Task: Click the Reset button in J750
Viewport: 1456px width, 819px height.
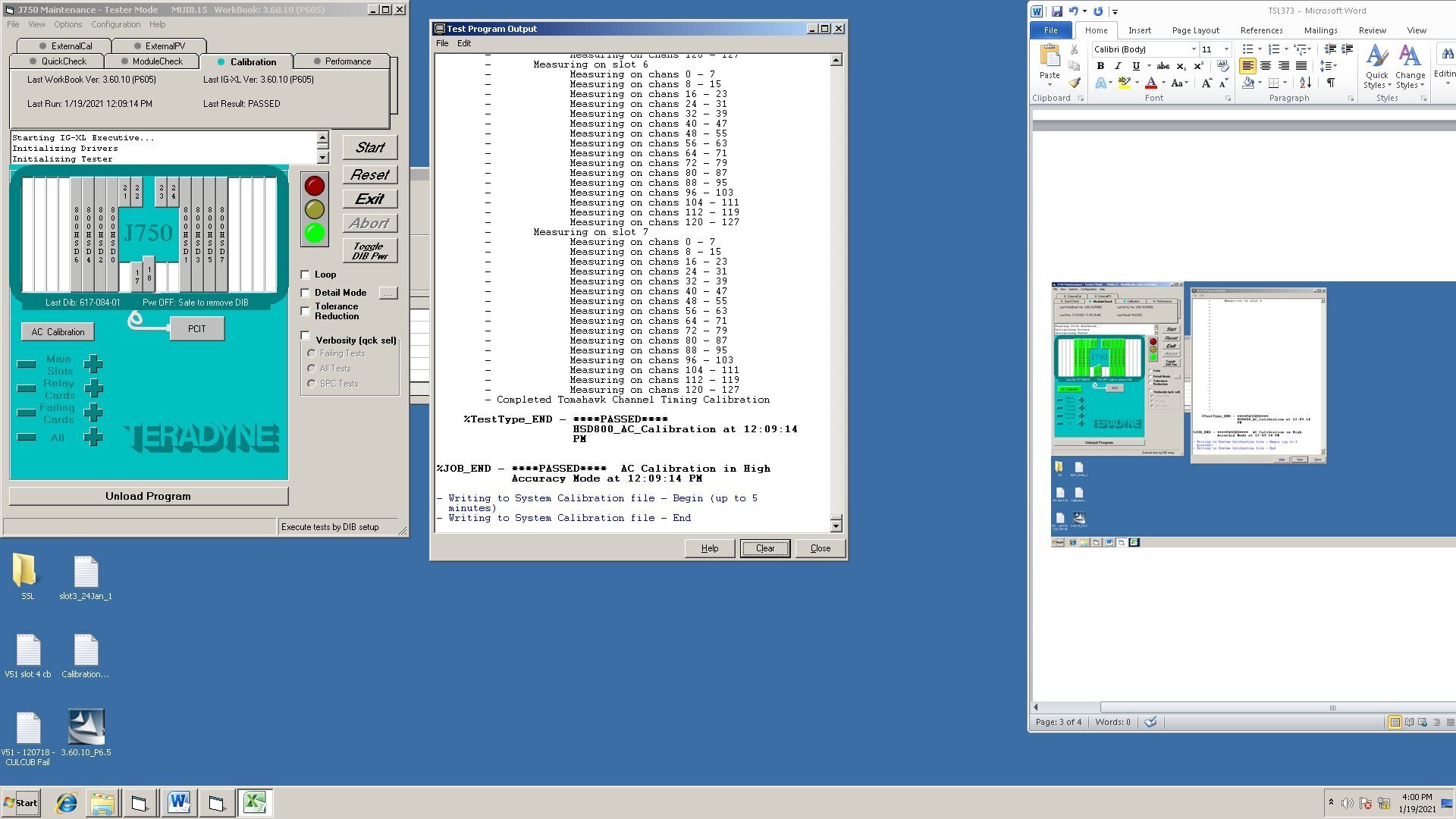Action: 370,174
